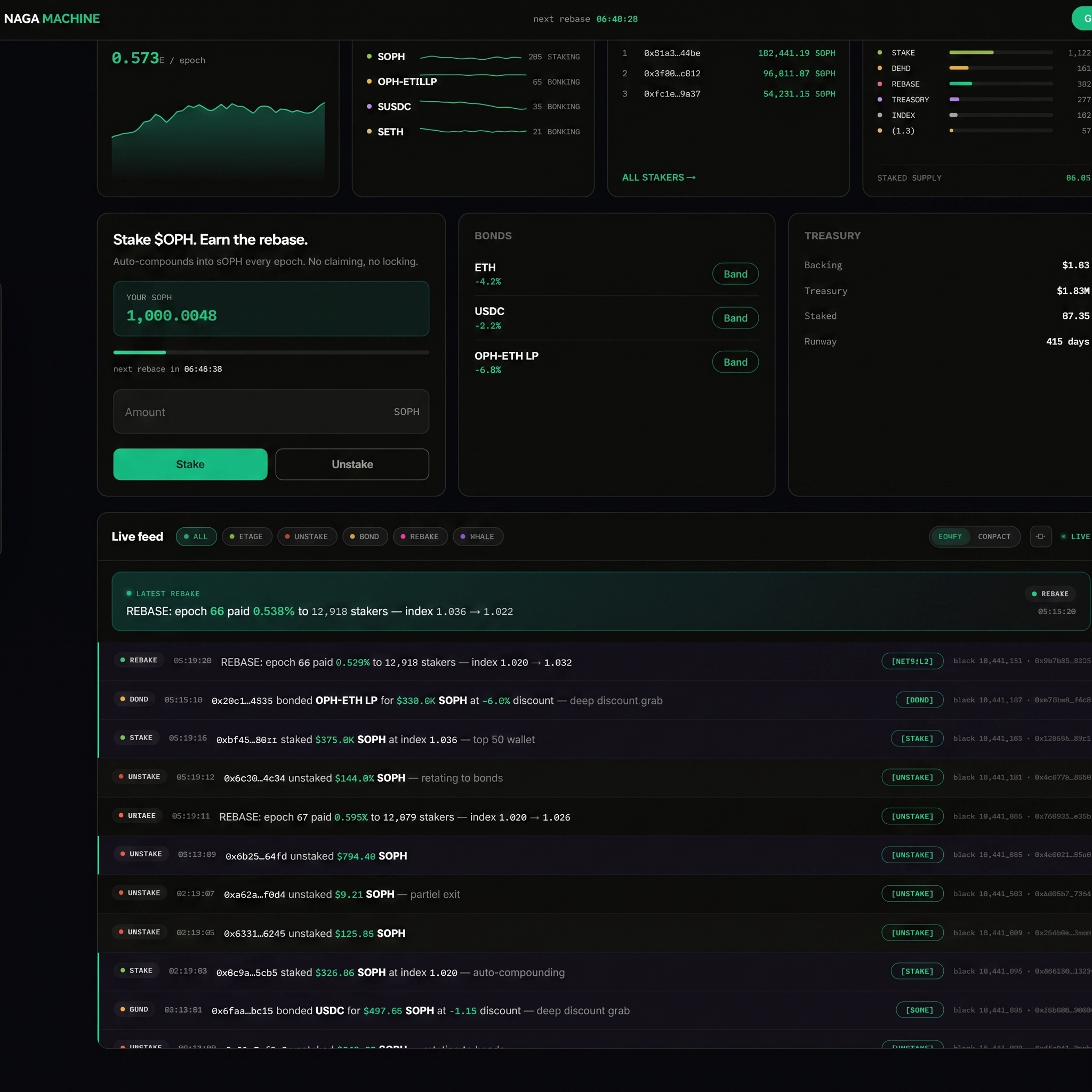This screenshot has height=1092, width=1092.
Task: Click the REBAKE badge at 05:19:20
Action: pyautogui.click(x=139, y=660)
